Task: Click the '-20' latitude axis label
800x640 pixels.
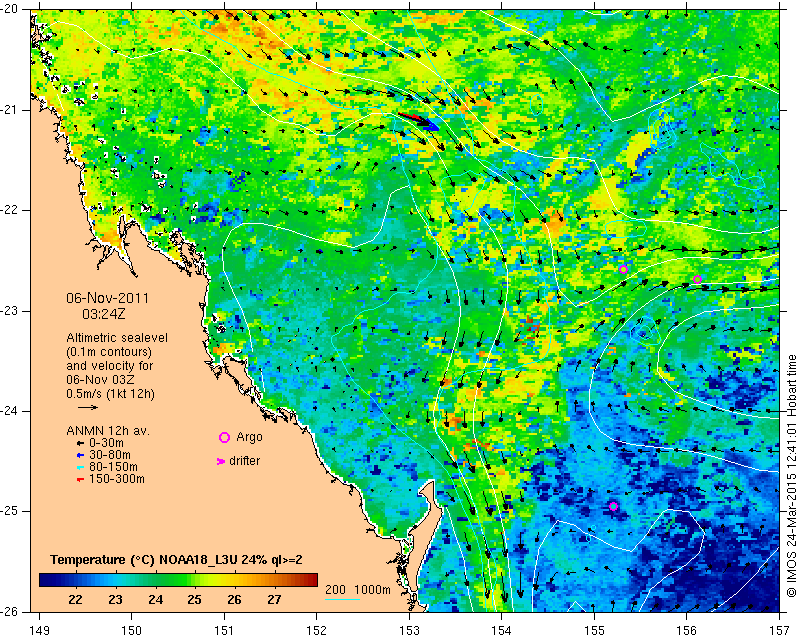Action: click(10, 10)
